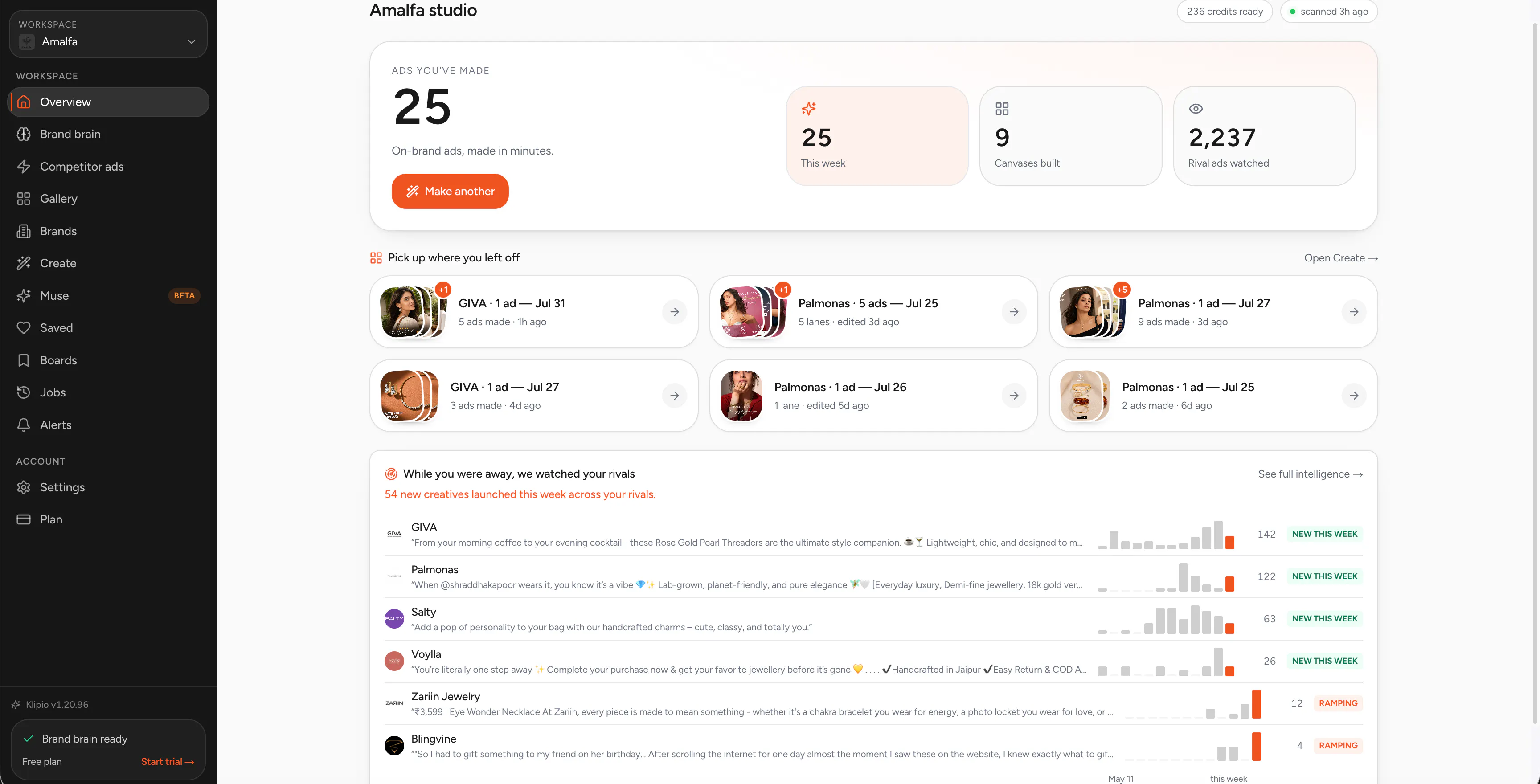
Task: Open the Jobs section
Action: pos(108,392)
